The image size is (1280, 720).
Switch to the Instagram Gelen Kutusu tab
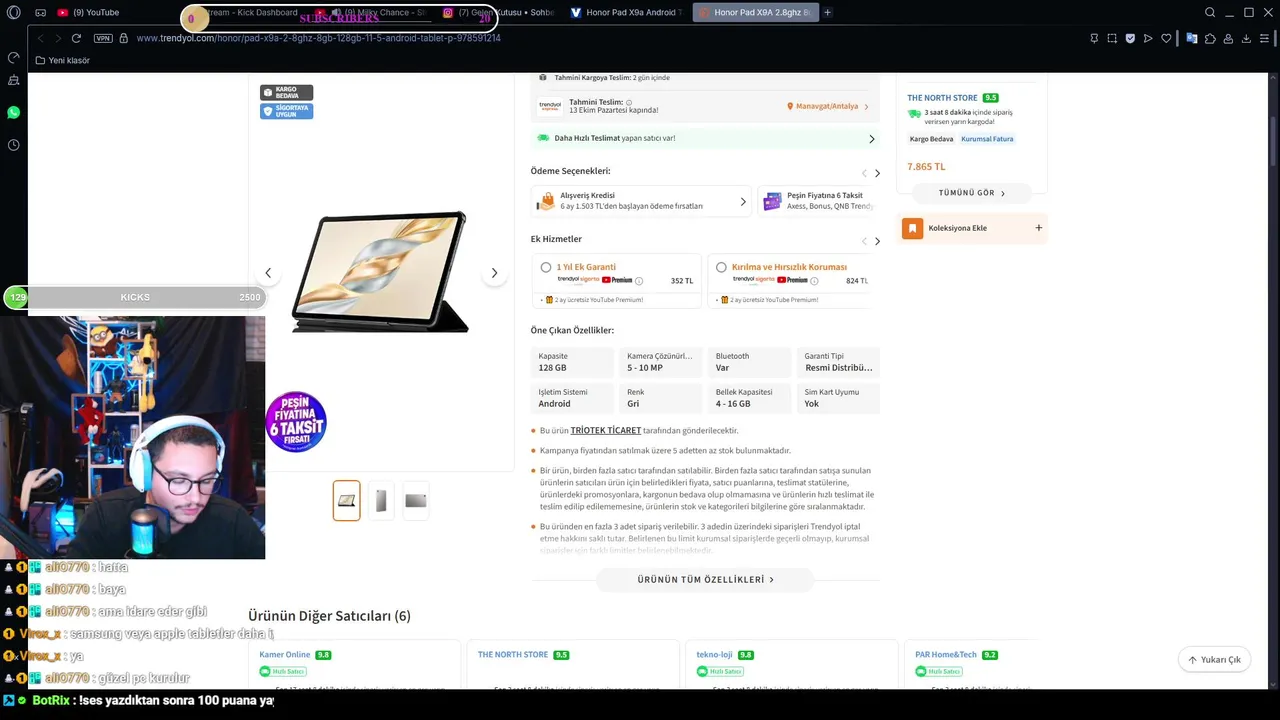(x=497, y=12)
